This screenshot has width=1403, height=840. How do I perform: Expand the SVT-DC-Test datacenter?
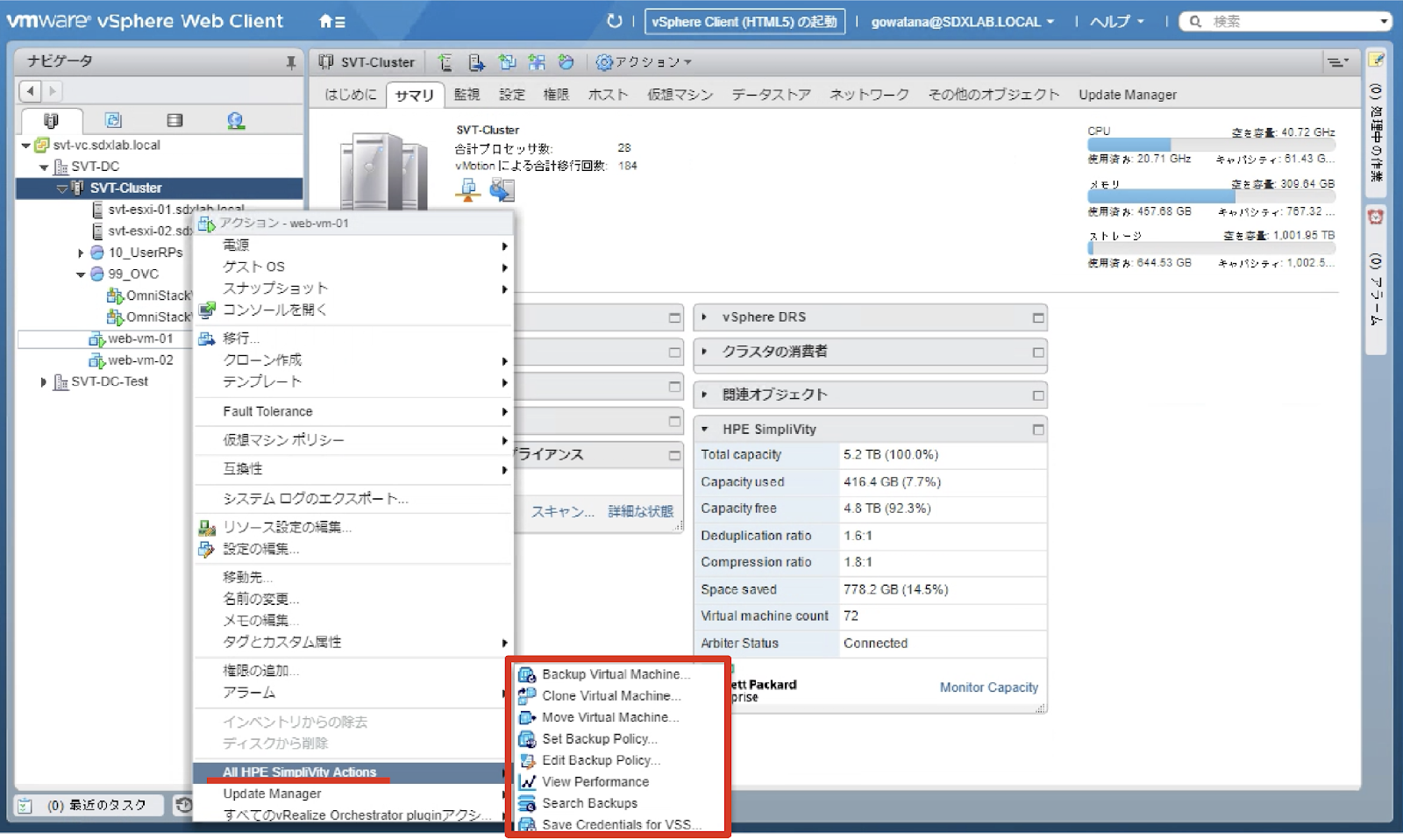[x=44, y=382]
